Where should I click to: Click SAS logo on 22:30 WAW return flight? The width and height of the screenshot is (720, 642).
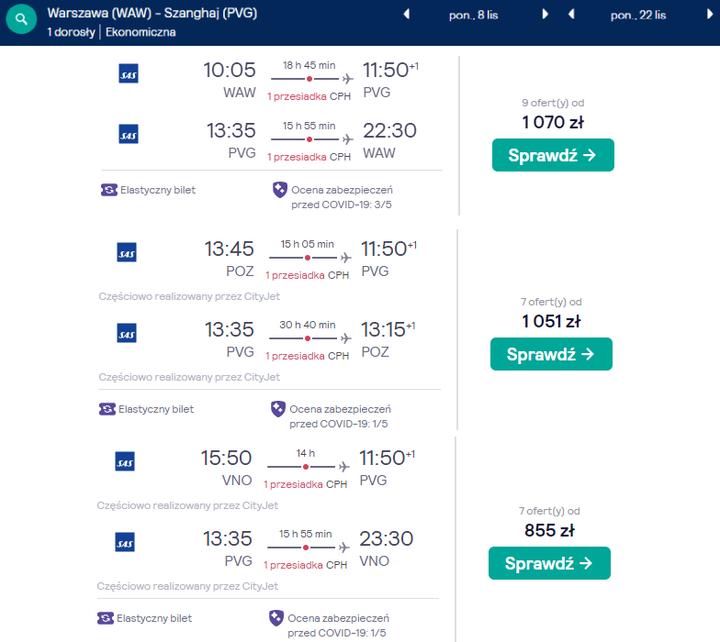[x=128, y=134]
